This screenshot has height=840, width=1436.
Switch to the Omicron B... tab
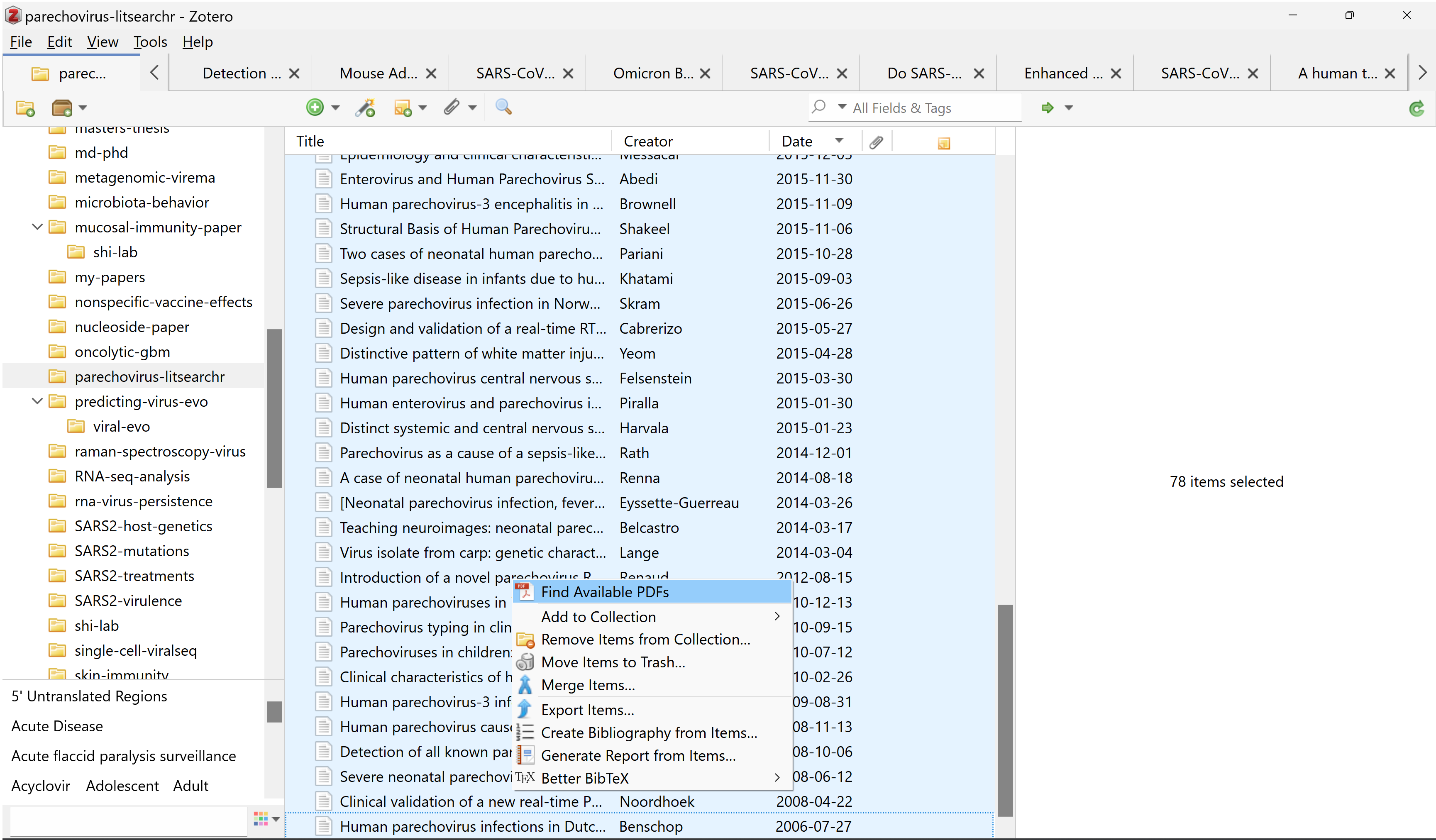click(653, 73)
